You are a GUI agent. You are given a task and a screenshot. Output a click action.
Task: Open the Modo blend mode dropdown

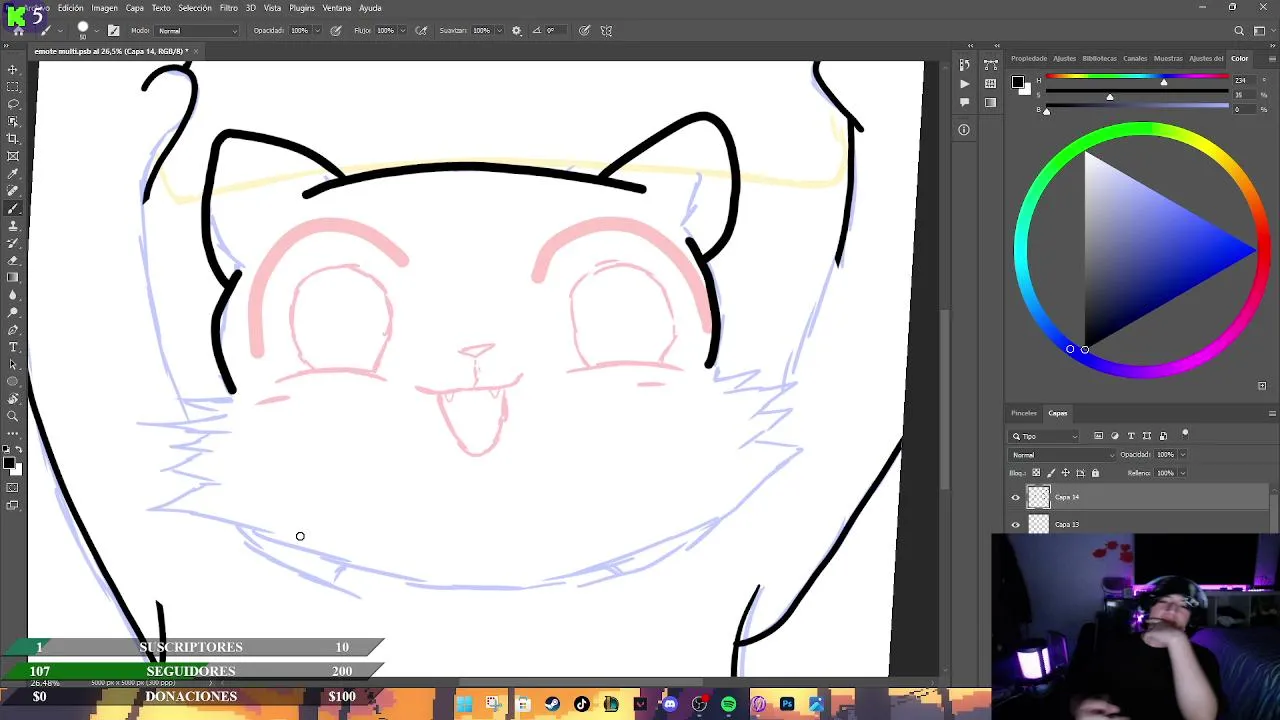[x=197, y=31]
